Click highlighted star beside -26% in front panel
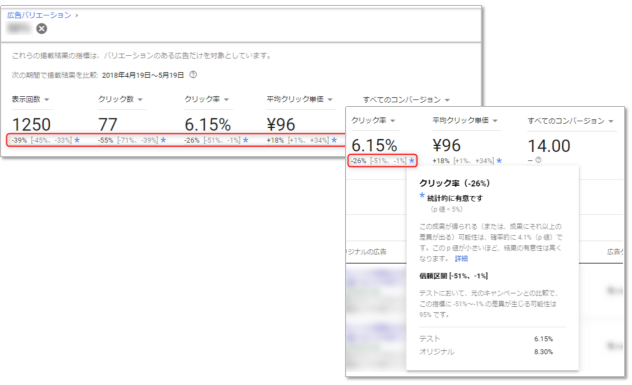This screenshot has width=632, height=385. point(412,160)
